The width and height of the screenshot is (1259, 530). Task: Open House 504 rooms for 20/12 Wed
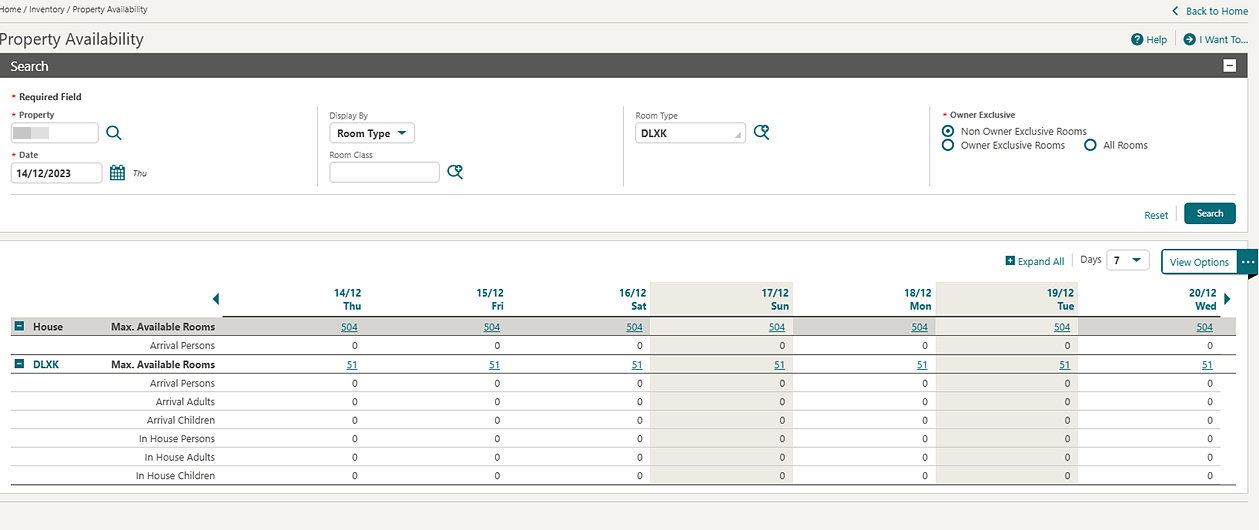click(1205, 327)
